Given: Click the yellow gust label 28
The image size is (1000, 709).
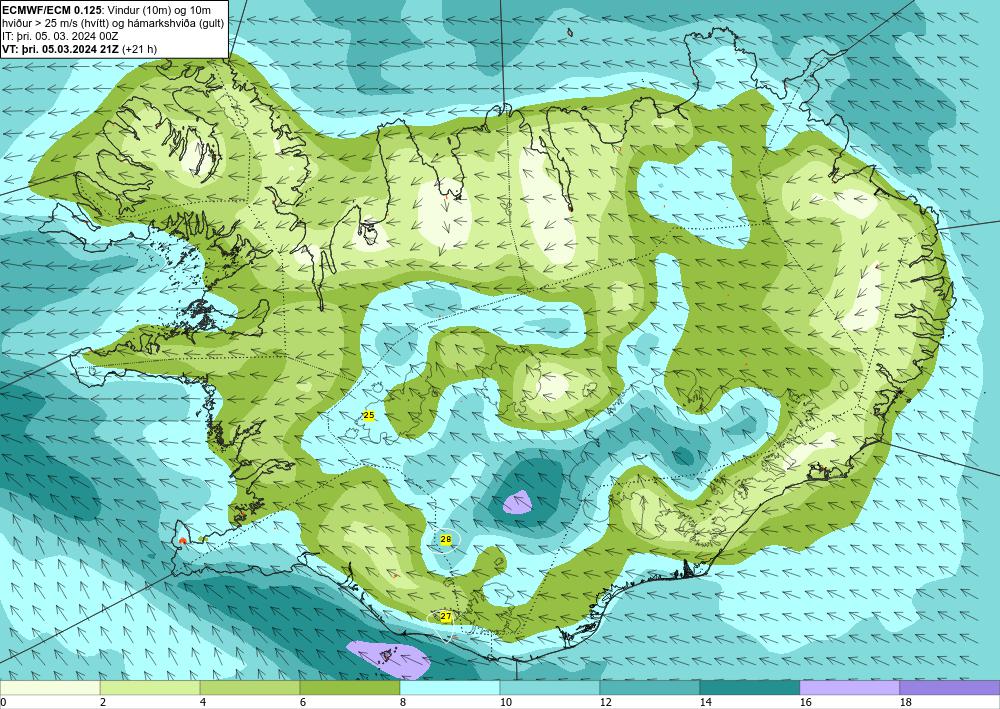Looking at the screenshot, I should pyautogui.click(x=446, y=540).
